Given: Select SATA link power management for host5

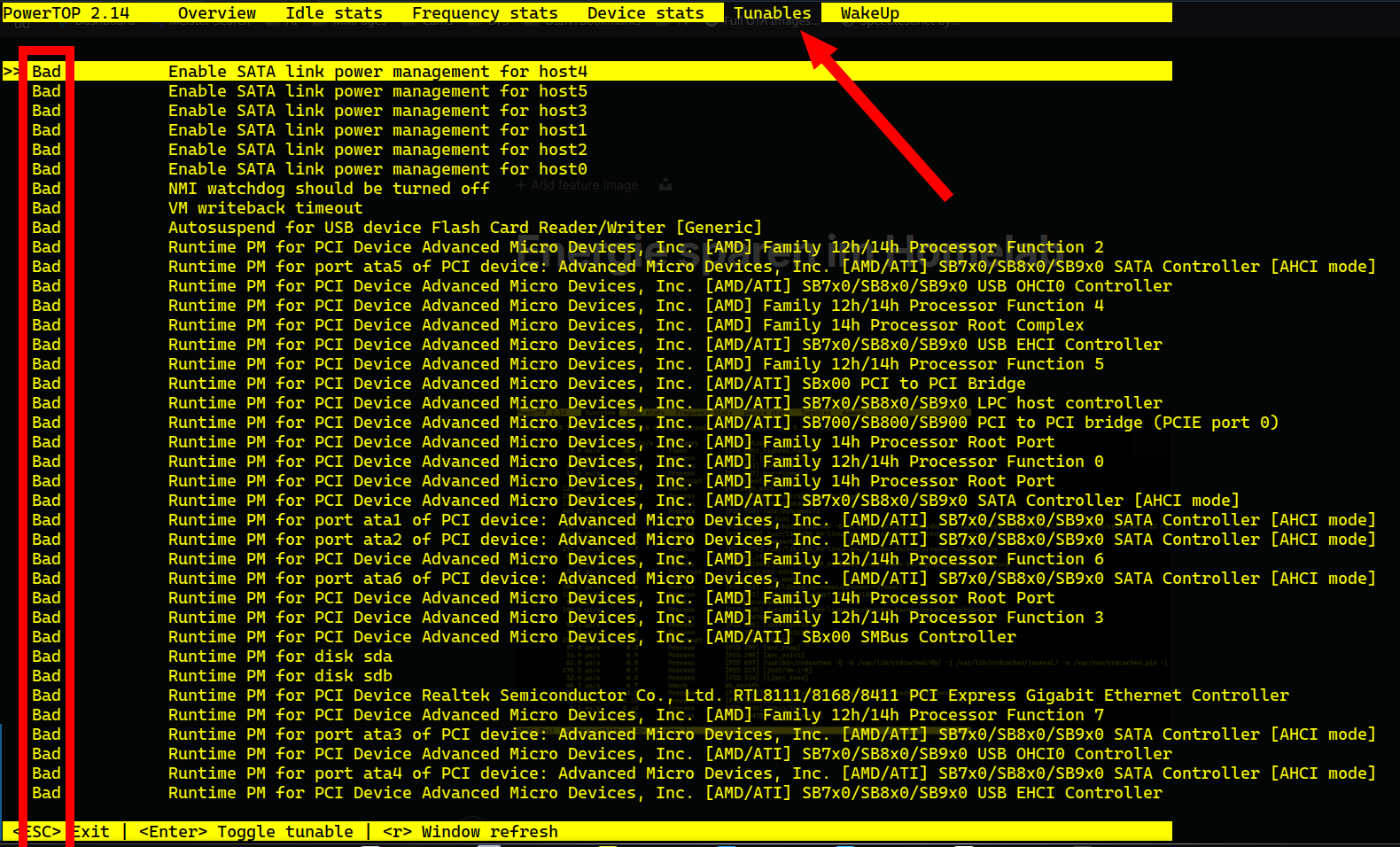Looking at the screenshot, I should [377, 91].
